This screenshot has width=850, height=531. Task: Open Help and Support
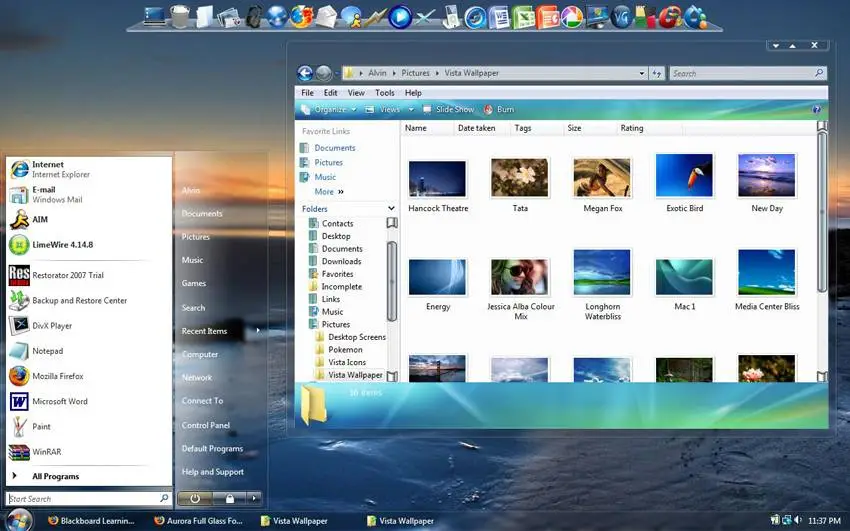[x=212, y=472]
